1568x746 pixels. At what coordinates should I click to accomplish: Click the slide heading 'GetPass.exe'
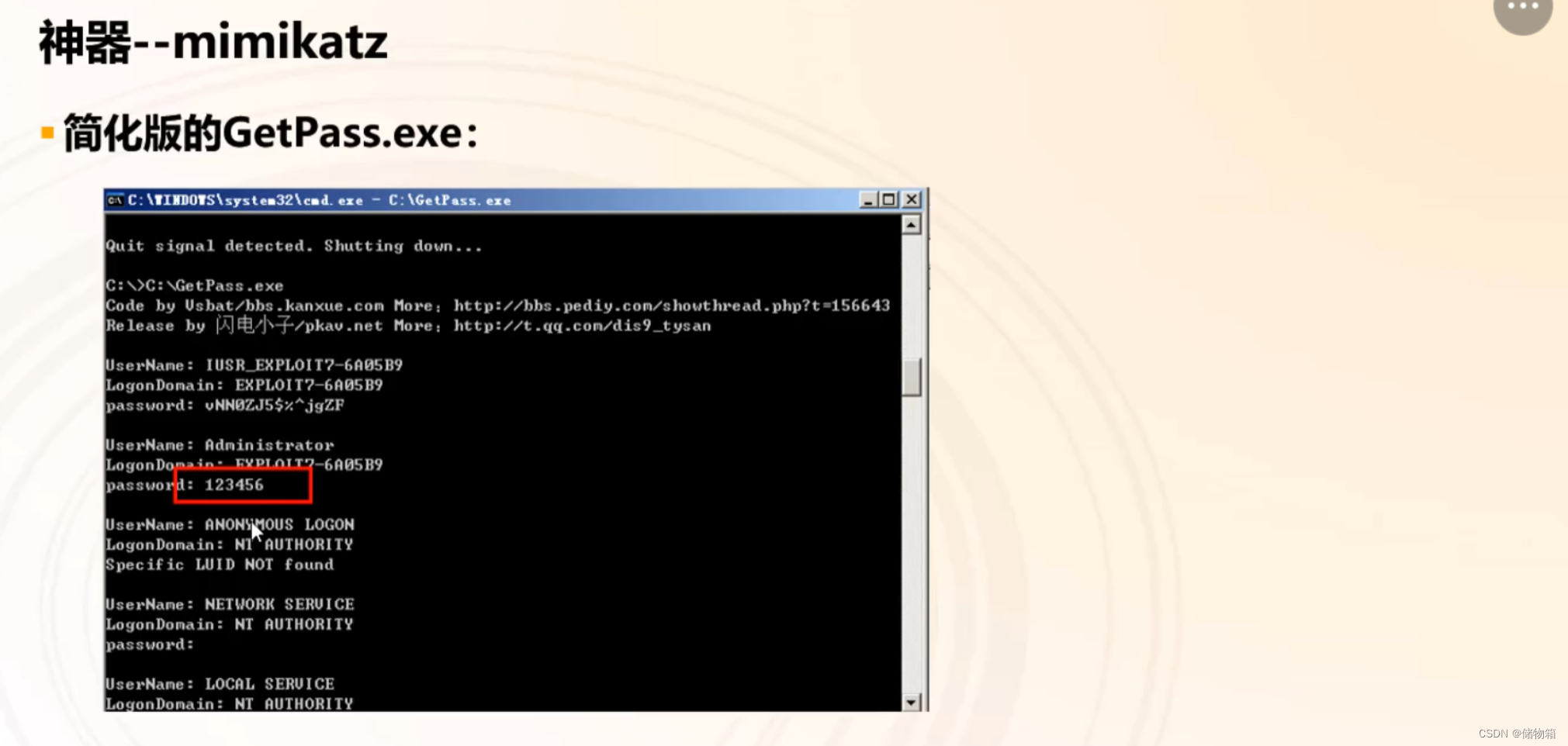pos(343,133)
